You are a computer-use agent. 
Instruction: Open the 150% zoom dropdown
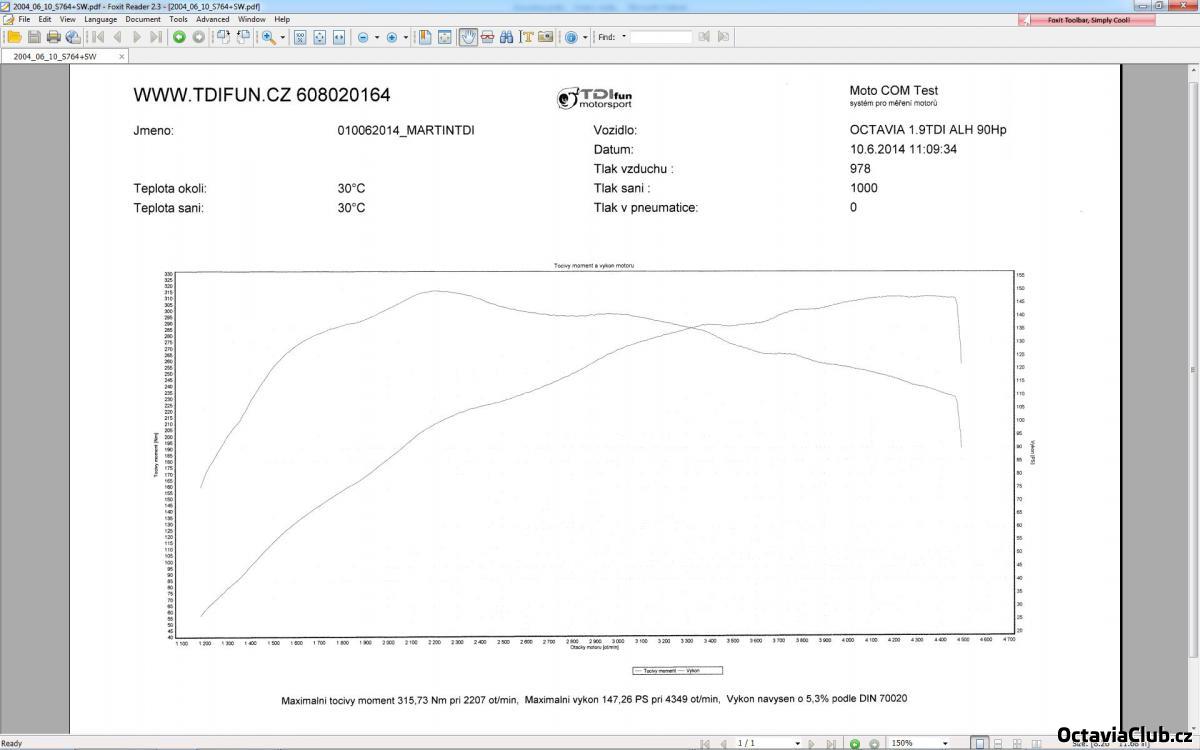tap(945, 743)
